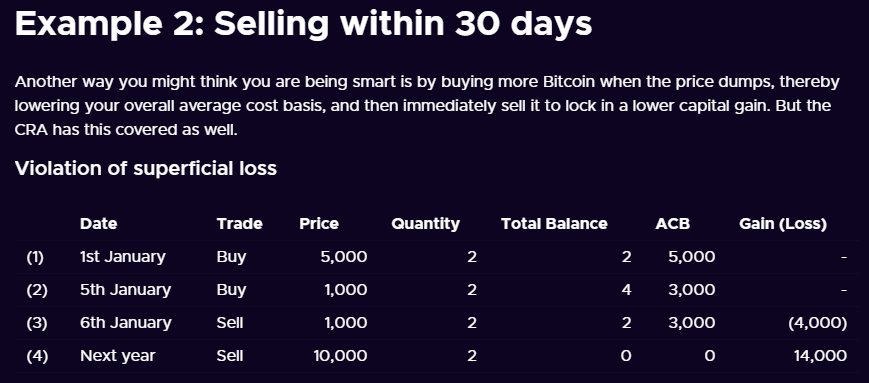Click the ACB column header
Viewport: 869px width, 383px height.
(x=673, y=223)
